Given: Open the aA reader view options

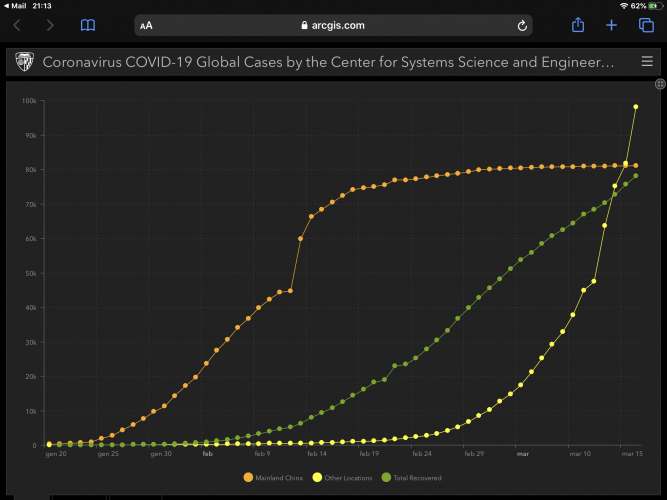Looking at the screenshot, I should click(147, 26).
